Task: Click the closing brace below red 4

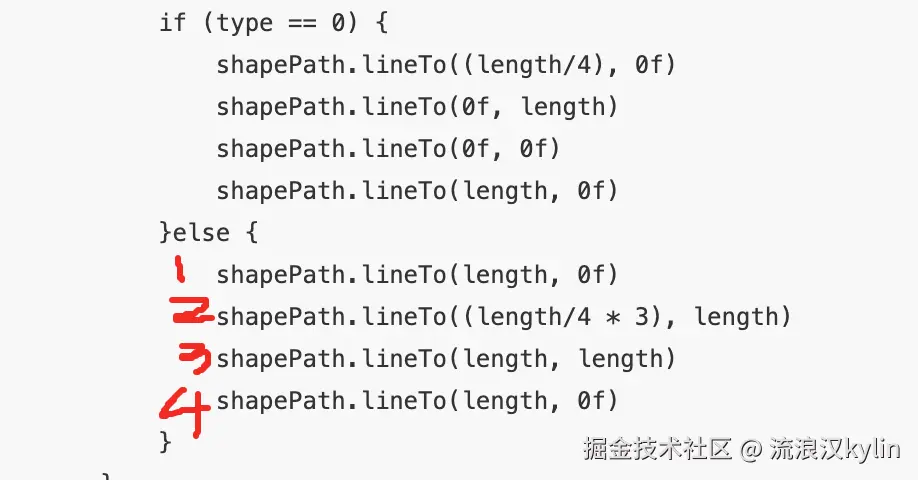Action: [166, 441]
